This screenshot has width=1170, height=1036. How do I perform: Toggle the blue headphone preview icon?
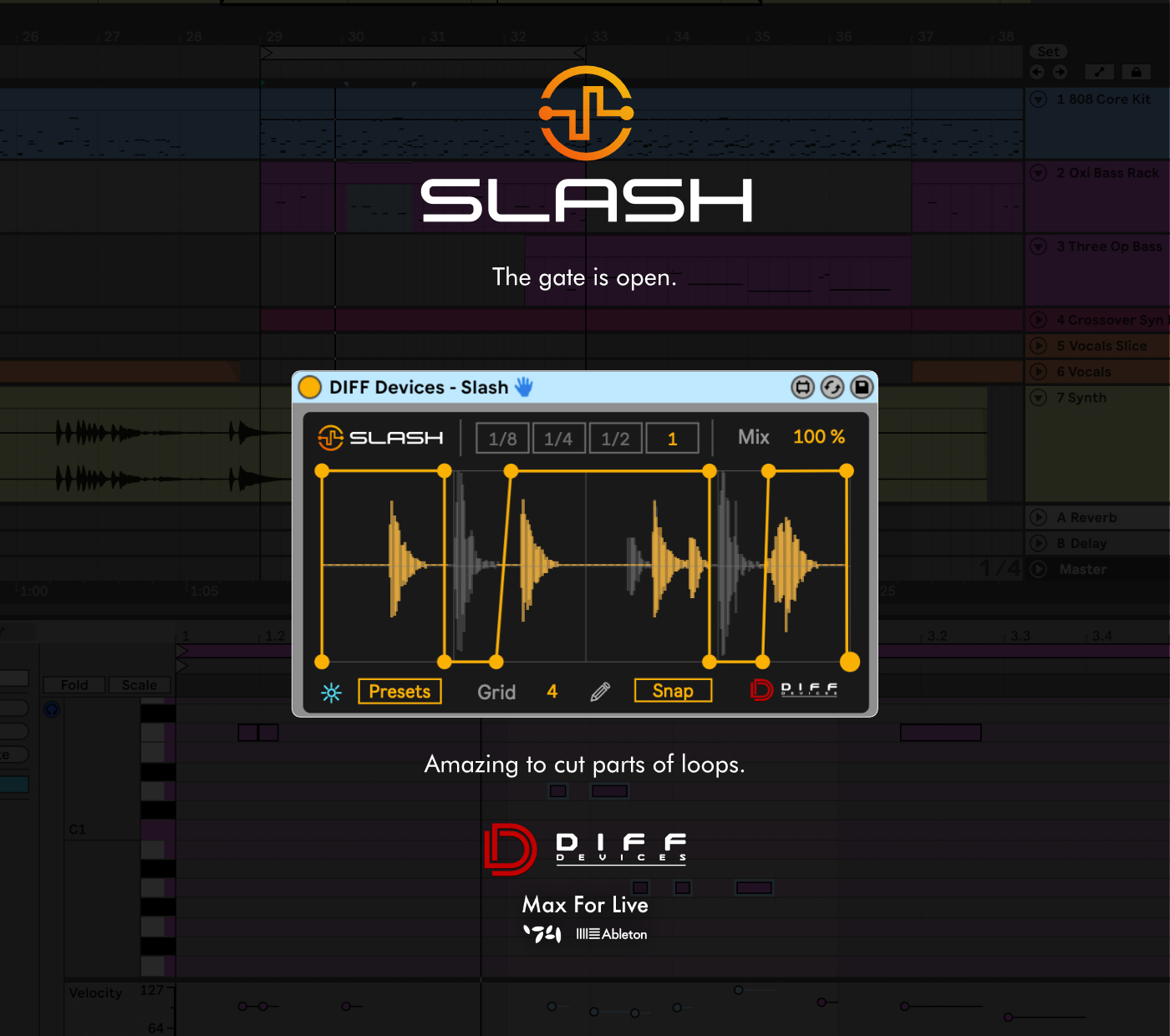tap(52, 709)
